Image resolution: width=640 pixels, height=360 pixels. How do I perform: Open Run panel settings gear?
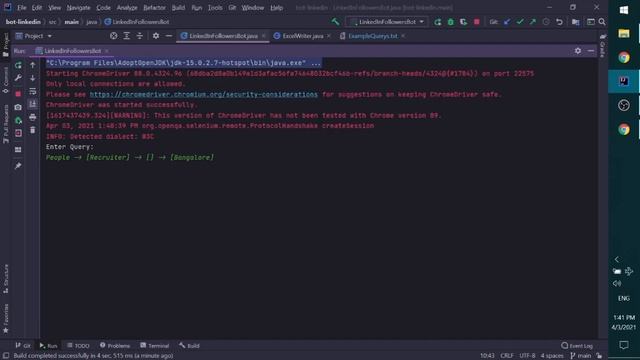[x=578, y=51]
